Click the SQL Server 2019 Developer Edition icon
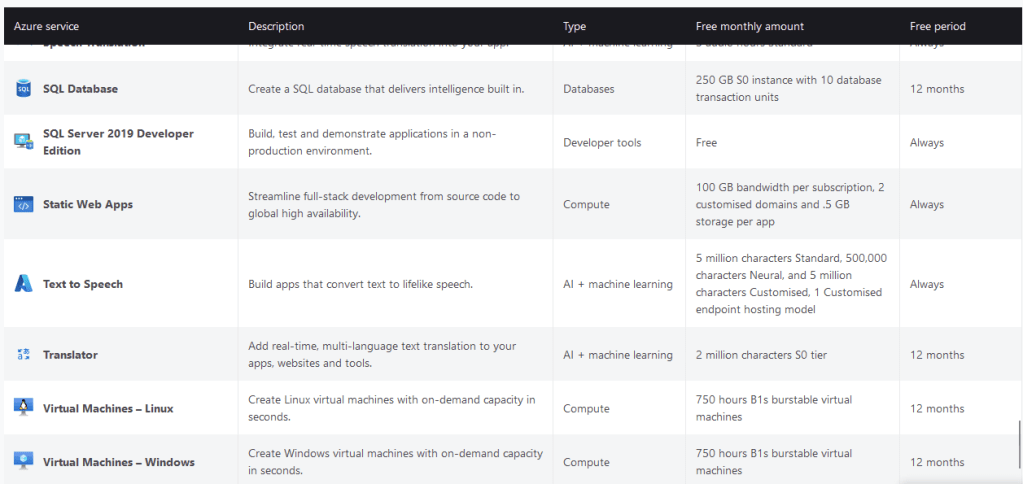This screenshot has height=484, width=1023. (24, 142)
